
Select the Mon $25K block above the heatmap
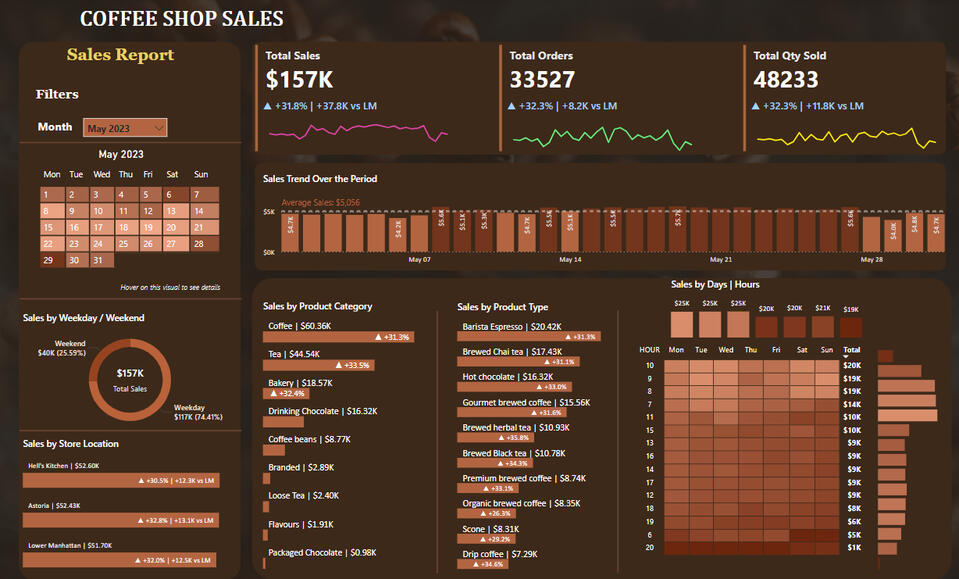click(681, 325)
